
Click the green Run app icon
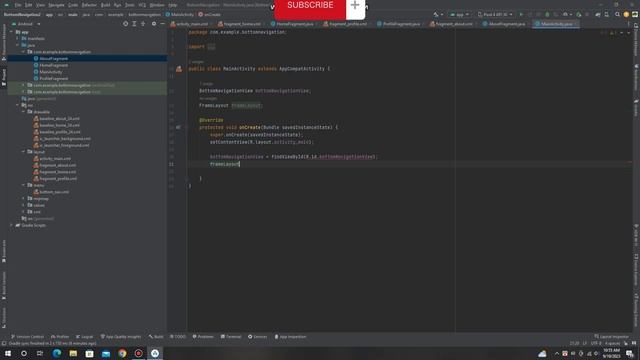521,15
